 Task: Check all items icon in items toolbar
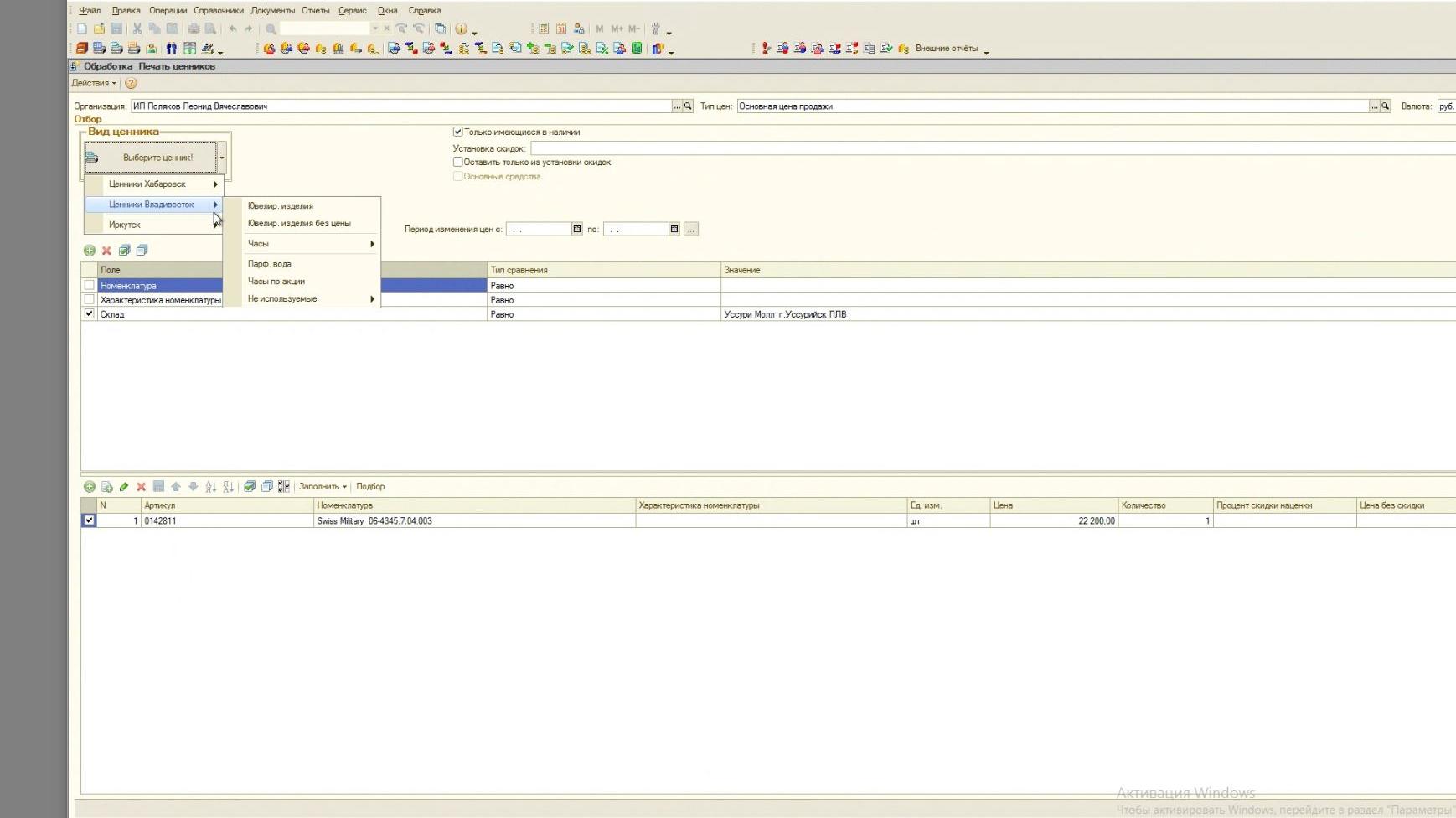[x=250, y=487]
